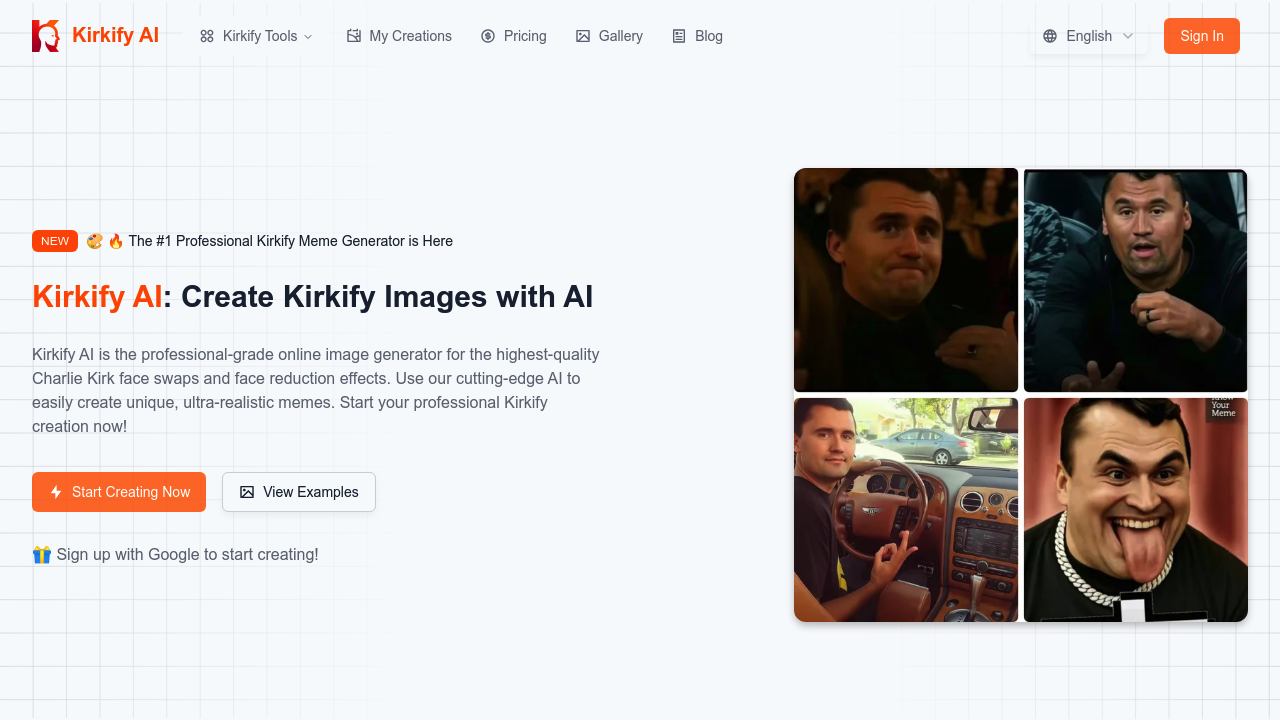Click the image icon inside View Examples button
Viewport: 1280px width, 720px height.
pos(246,491)
